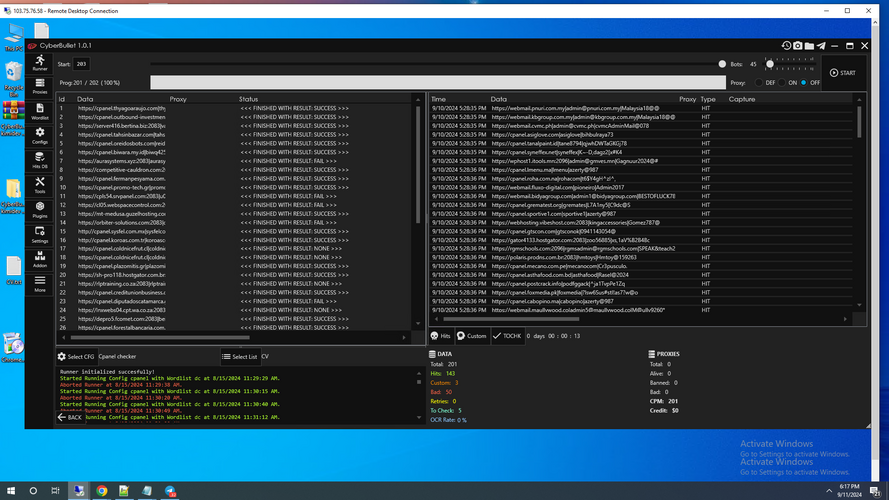The height and width of the screenshot is (500, 889).
Task: Select the DEF proxy radio button
Action: tap(757, 82)
